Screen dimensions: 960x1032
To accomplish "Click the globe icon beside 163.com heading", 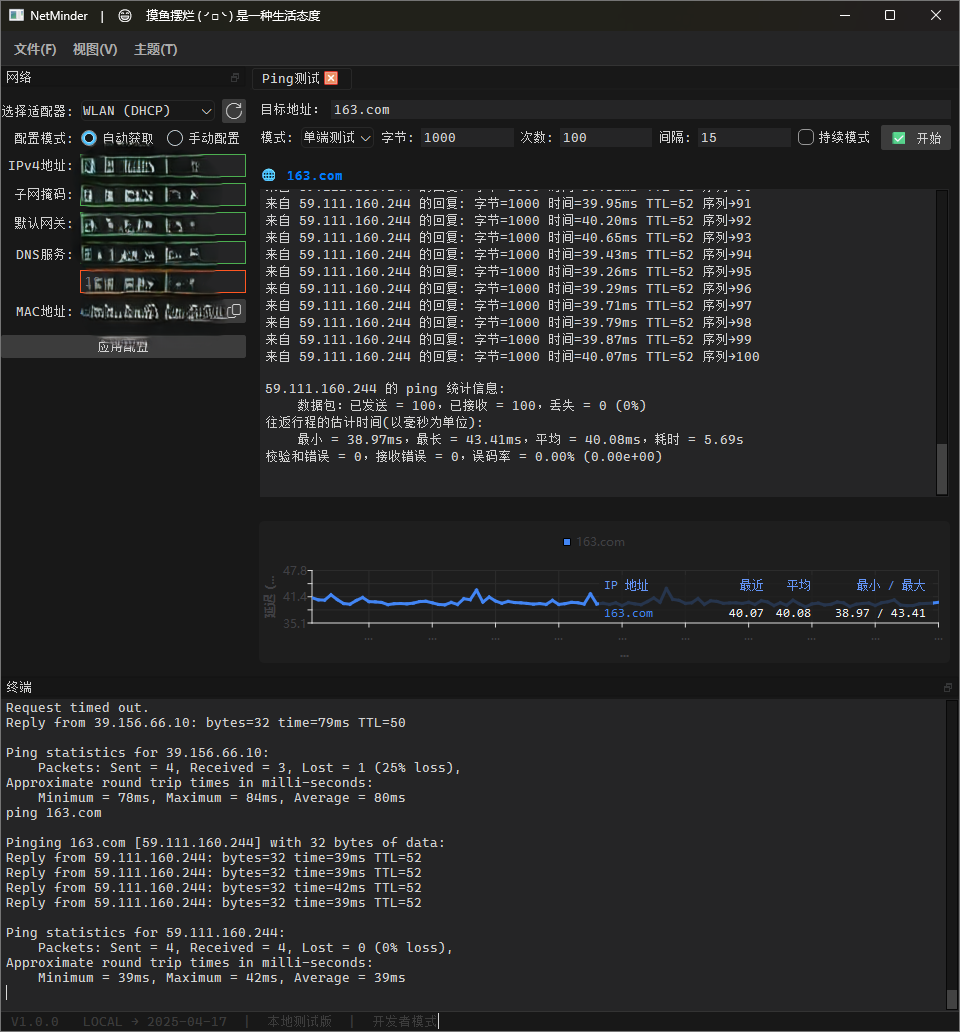I will (x=268, y=175).
